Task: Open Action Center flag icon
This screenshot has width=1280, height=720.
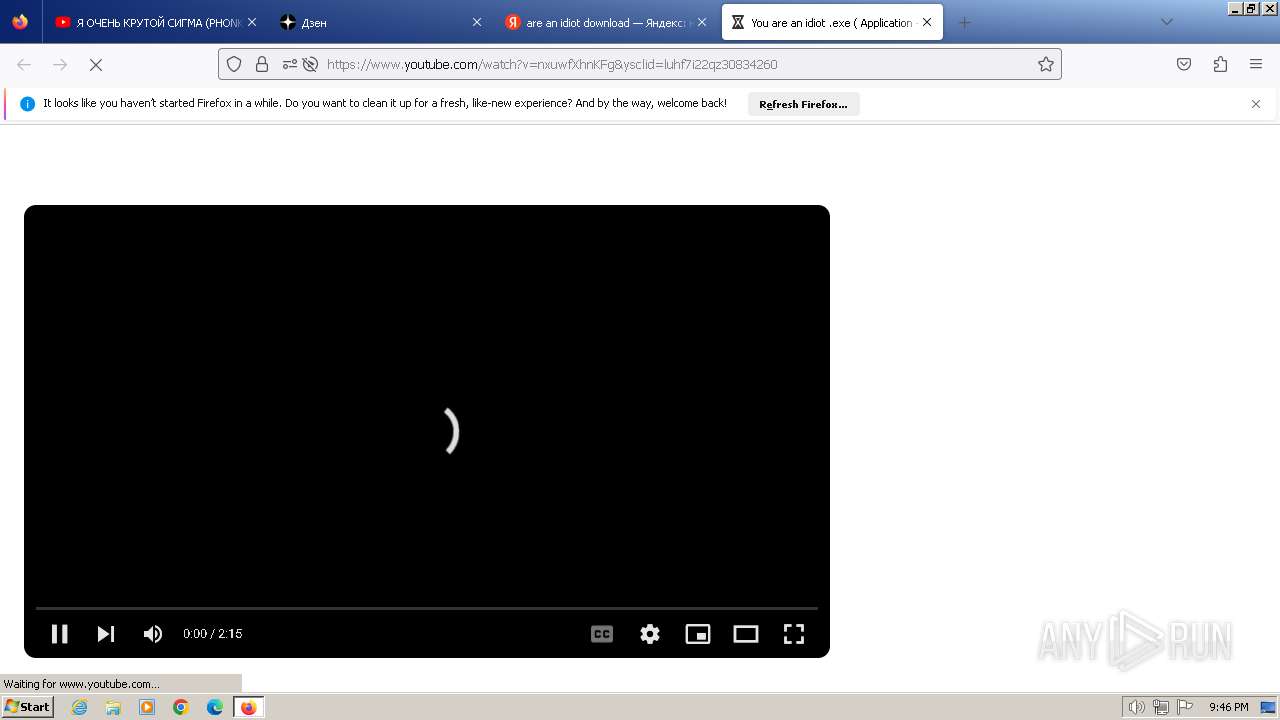Action: point(1184,707)
